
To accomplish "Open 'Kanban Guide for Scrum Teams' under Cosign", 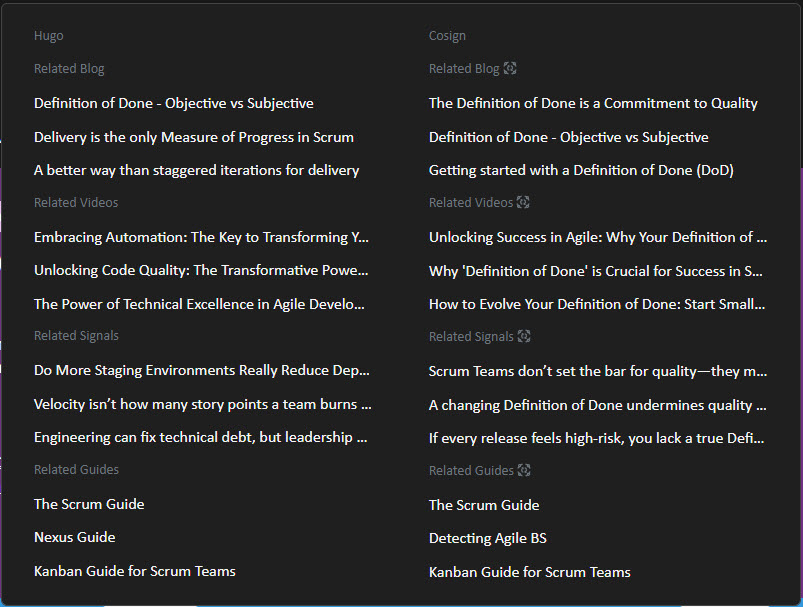I will pos(530,572).
